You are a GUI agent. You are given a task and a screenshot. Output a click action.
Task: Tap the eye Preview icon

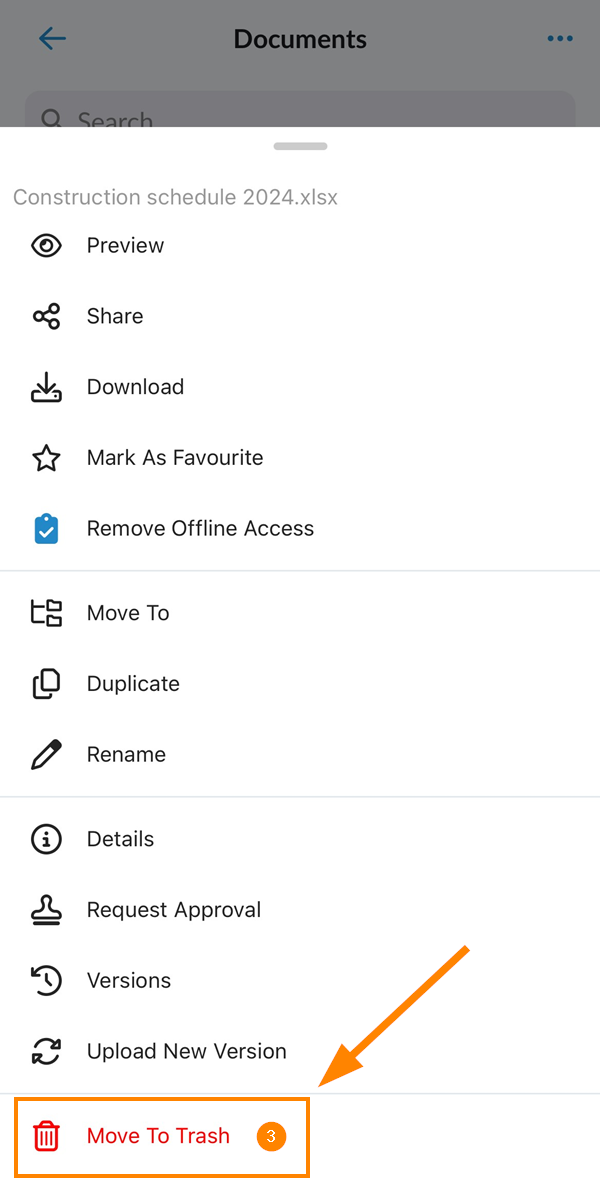pyautogui.click(x=46, y=246)
